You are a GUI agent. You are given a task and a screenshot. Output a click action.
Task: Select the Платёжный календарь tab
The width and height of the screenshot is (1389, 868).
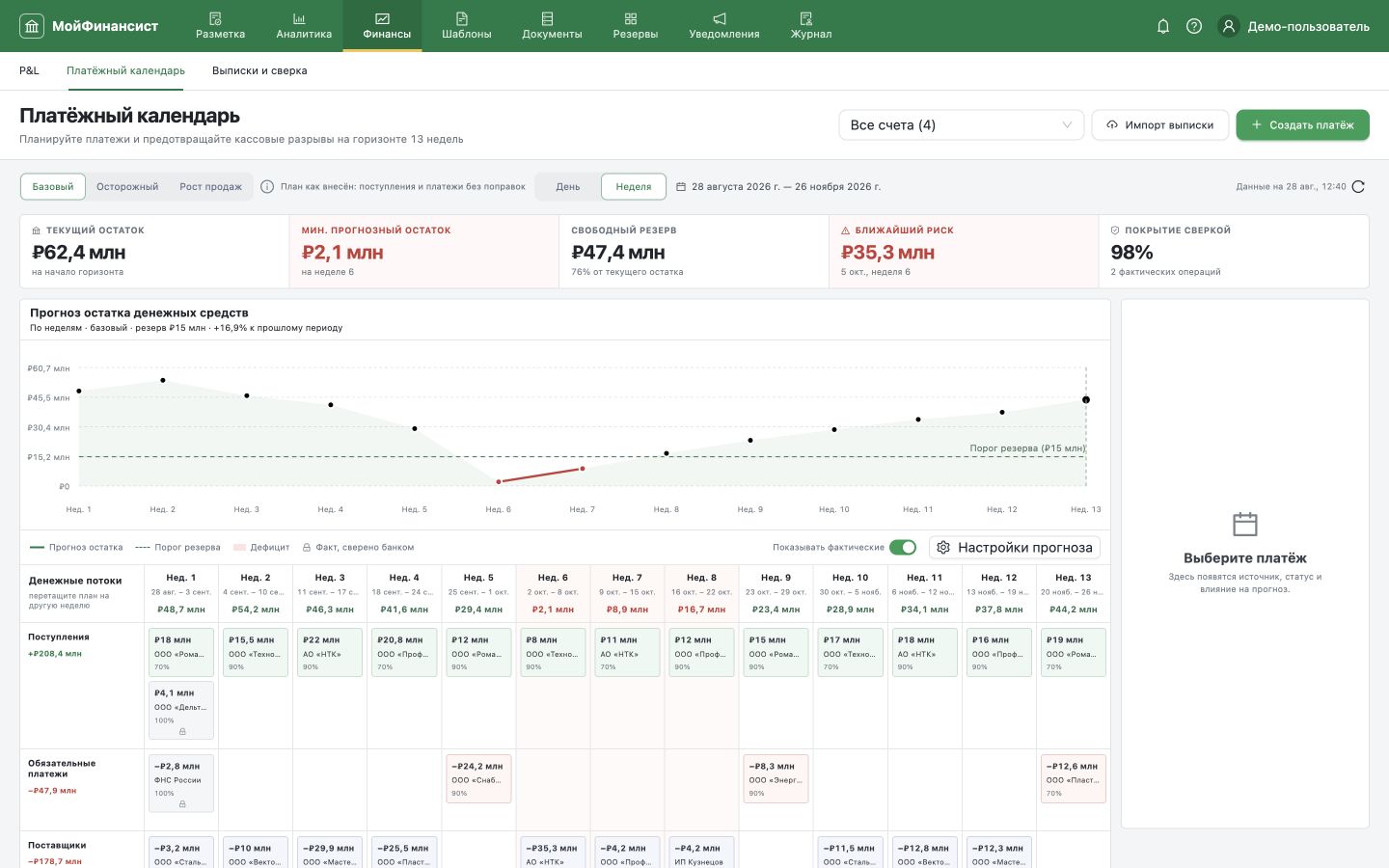tap(125, 70)
